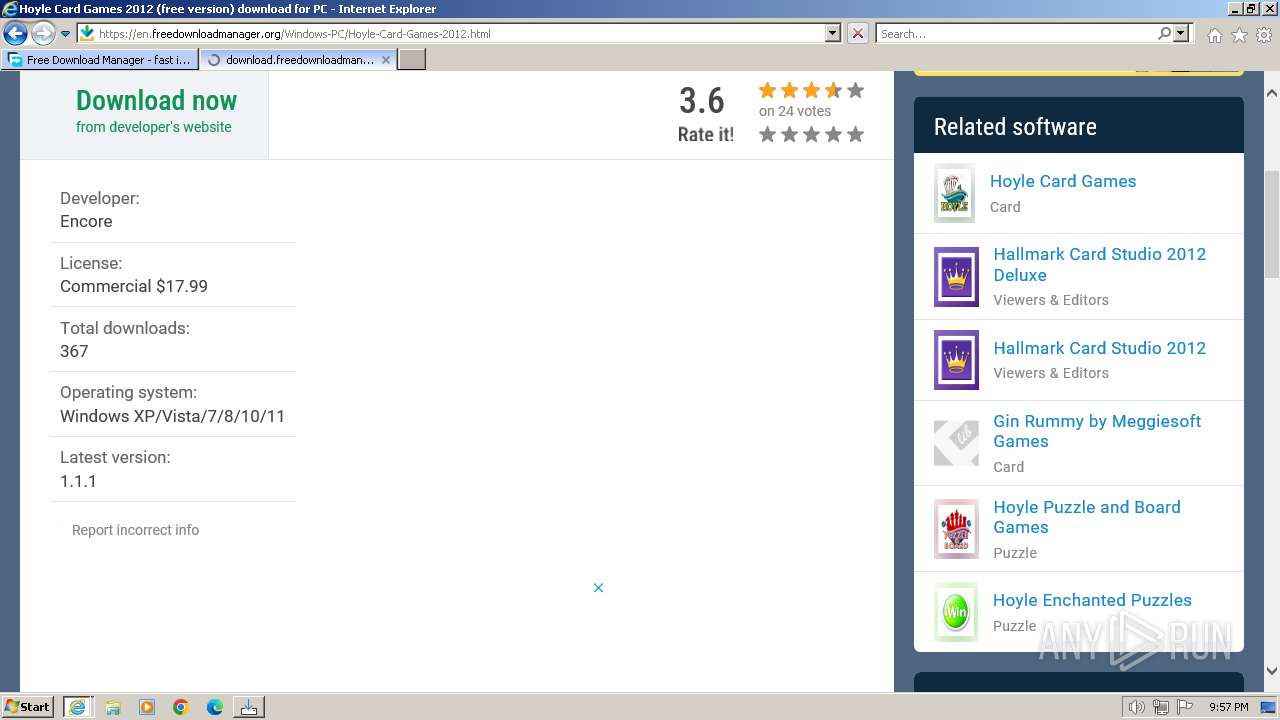1280x720 pixels.
Task: Open Internet Explorer taskbar button
Action: point(78,707)
